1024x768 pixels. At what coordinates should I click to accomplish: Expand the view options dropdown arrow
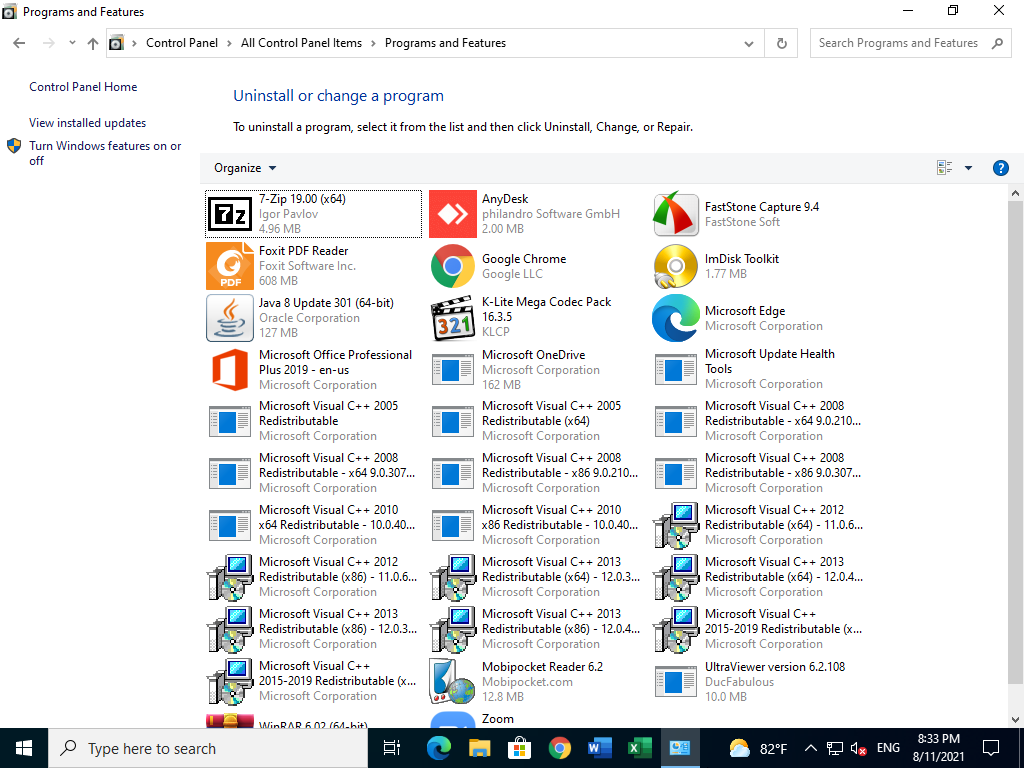(968, 168)
